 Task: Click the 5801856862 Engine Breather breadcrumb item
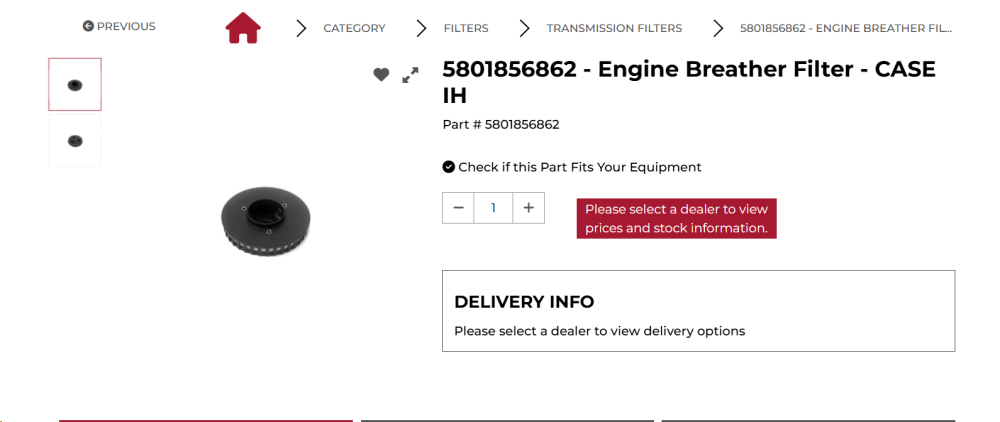846,28
